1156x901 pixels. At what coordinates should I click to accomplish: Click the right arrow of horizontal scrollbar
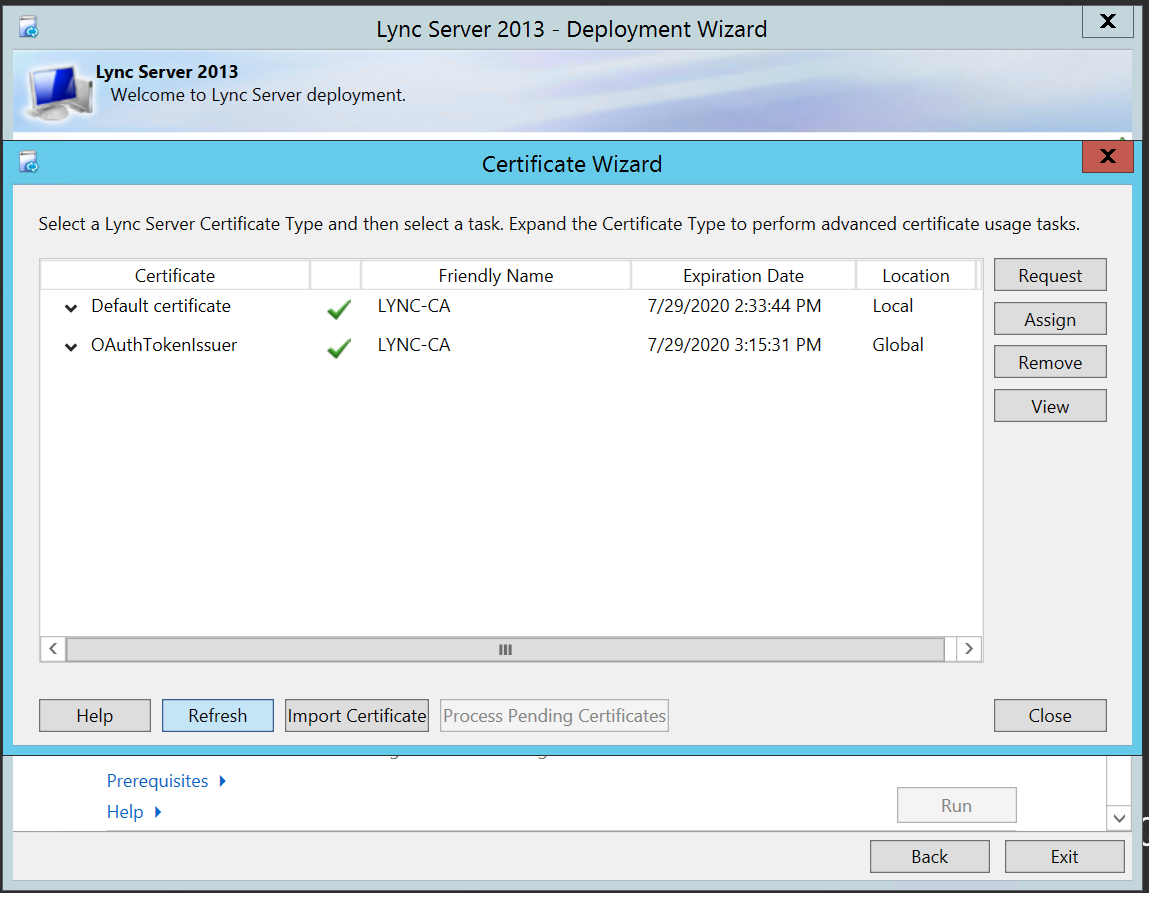pos(969,649)
